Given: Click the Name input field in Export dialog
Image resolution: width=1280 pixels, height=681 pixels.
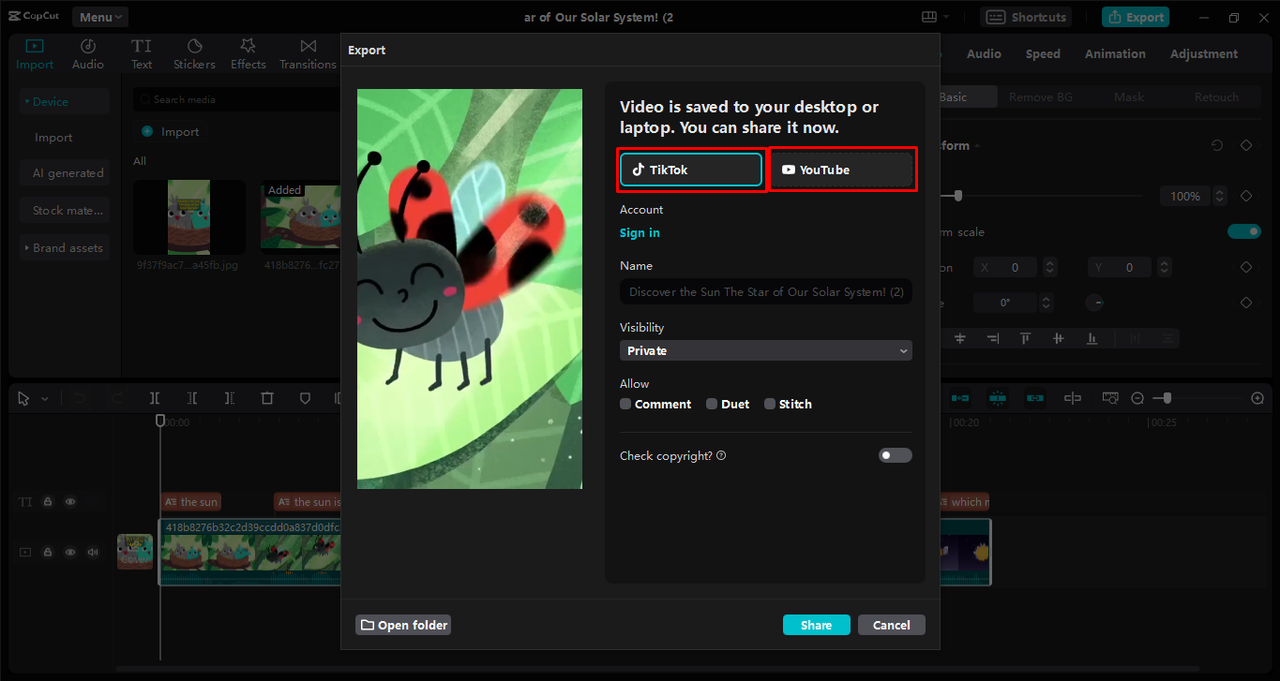Looking at the screenshot, I should [x=765, y=292].
